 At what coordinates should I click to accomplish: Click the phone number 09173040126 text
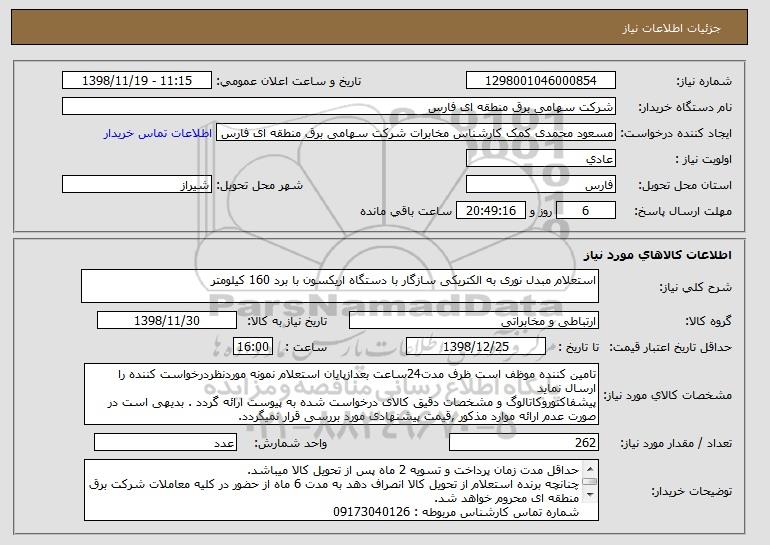click(371, 512)
